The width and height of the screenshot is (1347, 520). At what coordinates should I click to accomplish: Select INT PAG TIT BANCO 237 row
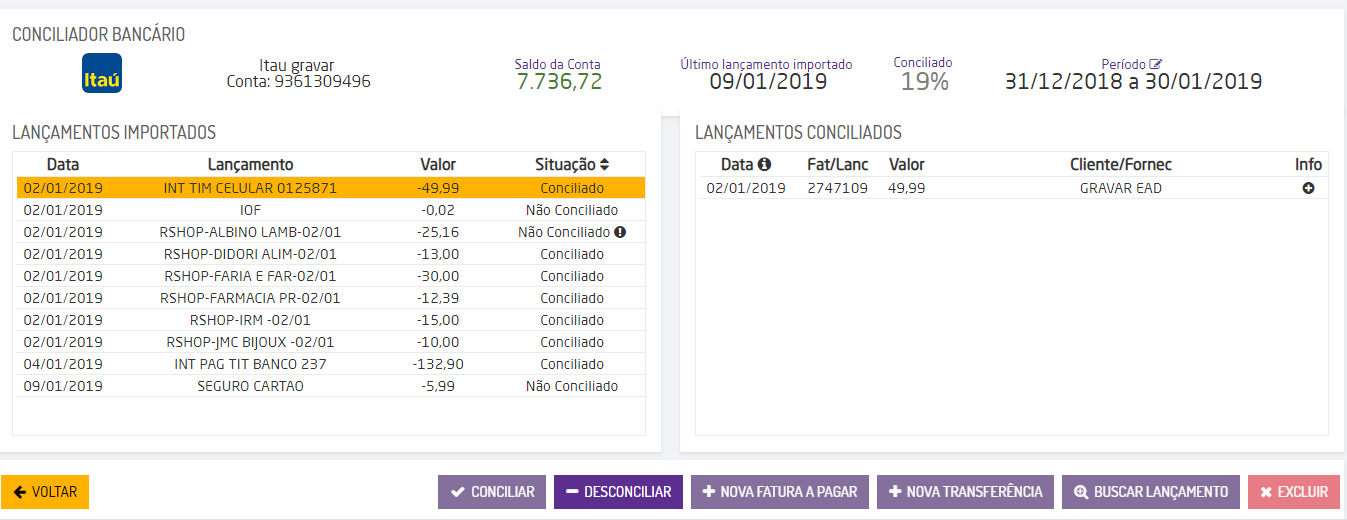(250, 364)
